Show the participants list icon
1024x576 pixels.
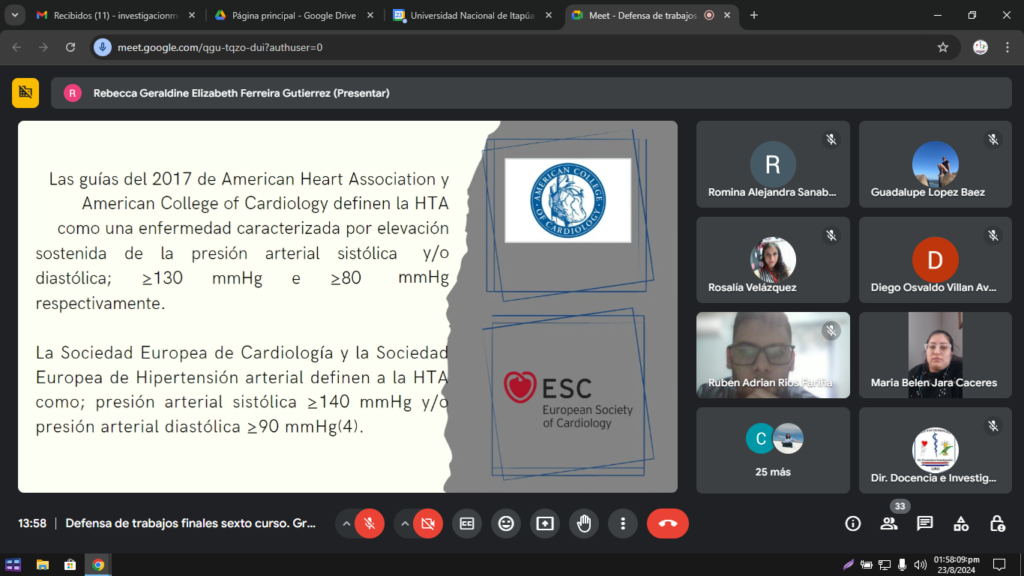(x=889, y=523)
